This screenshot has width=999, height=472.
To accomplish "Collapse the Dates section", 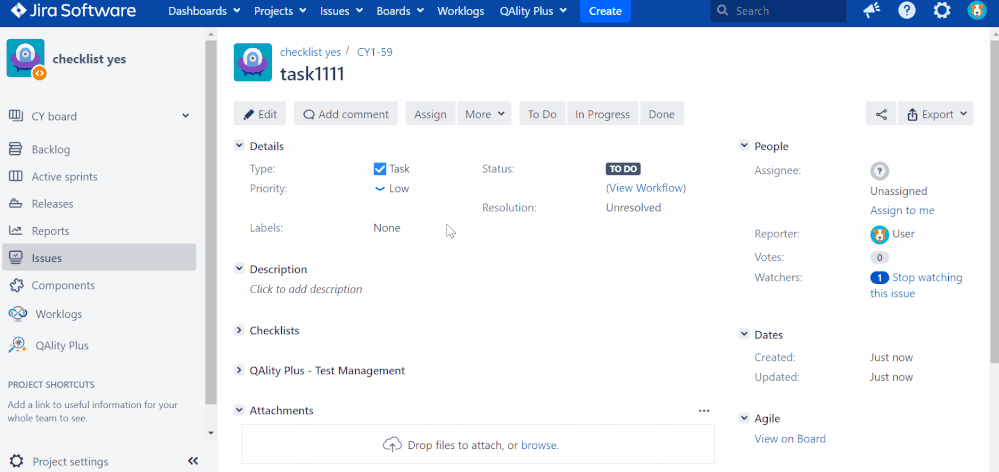I will [744, 334].
